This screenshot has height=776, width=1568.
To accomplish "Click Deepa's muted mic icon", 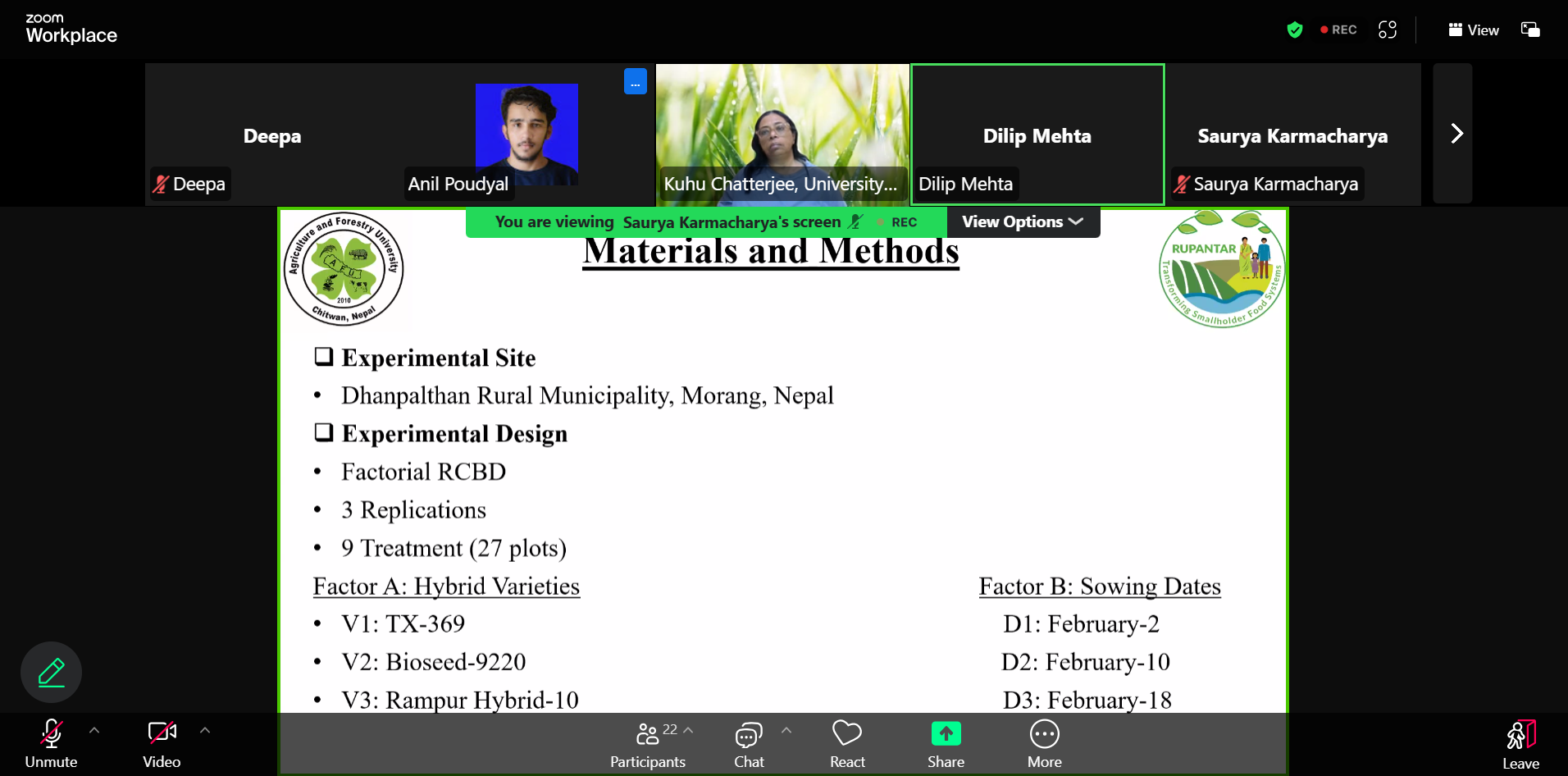I will point(161,185).
